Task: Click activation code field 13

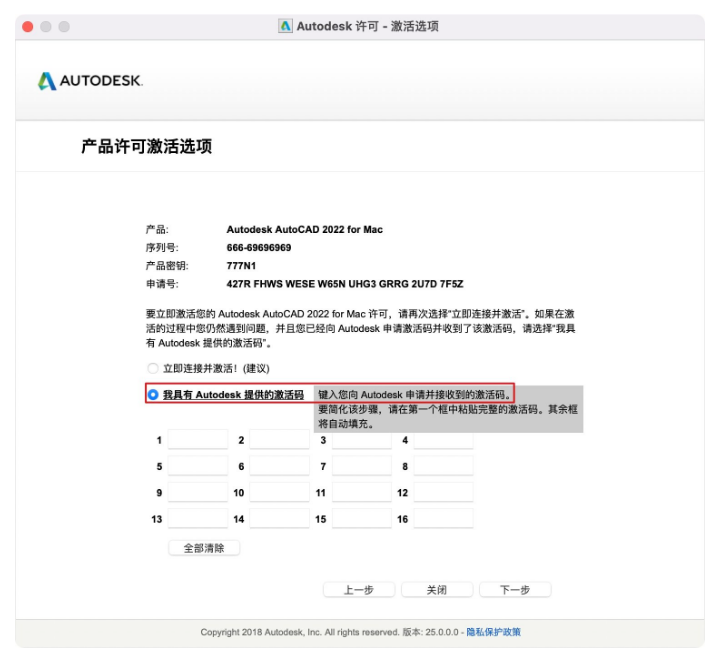Action: point(198,519)
